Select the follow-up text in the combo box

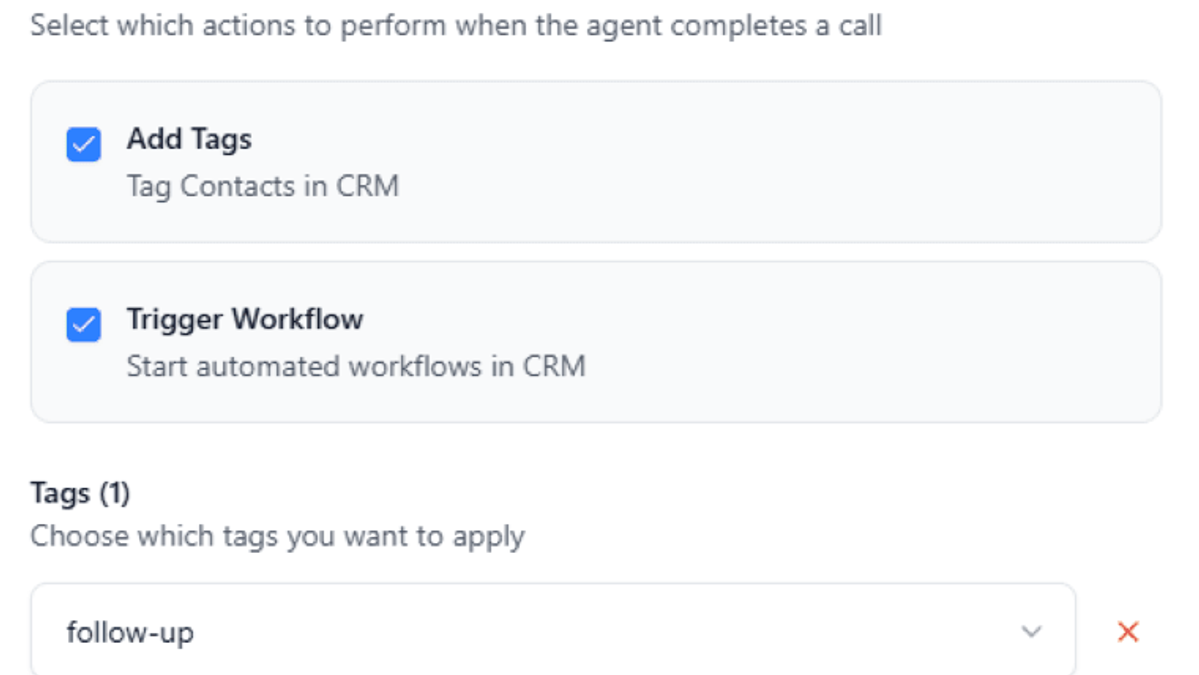130,633
